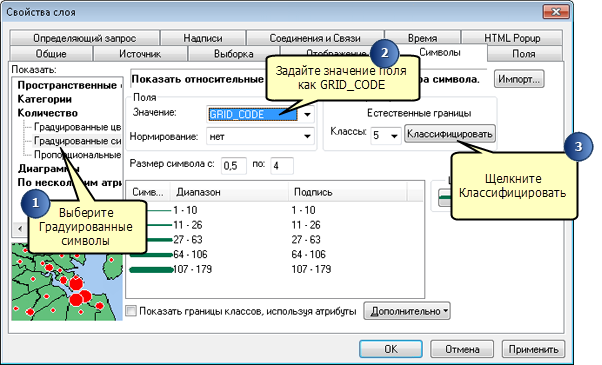Screen dimensions: 602x365
Task: Select the Символы tab
Action: coord(440,52)
